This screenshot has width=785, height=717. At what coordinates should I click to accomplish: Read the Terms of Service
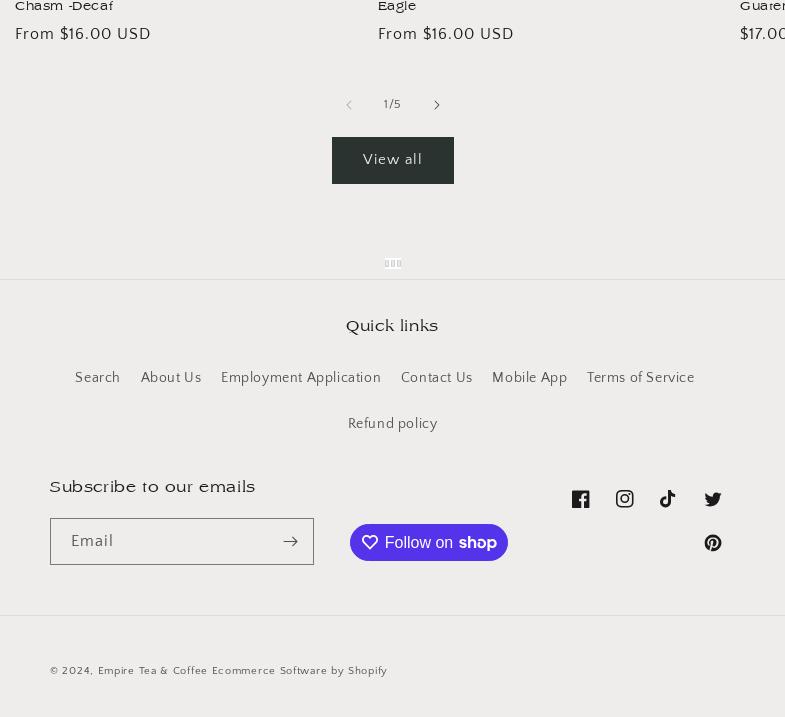tap(640, 378)
